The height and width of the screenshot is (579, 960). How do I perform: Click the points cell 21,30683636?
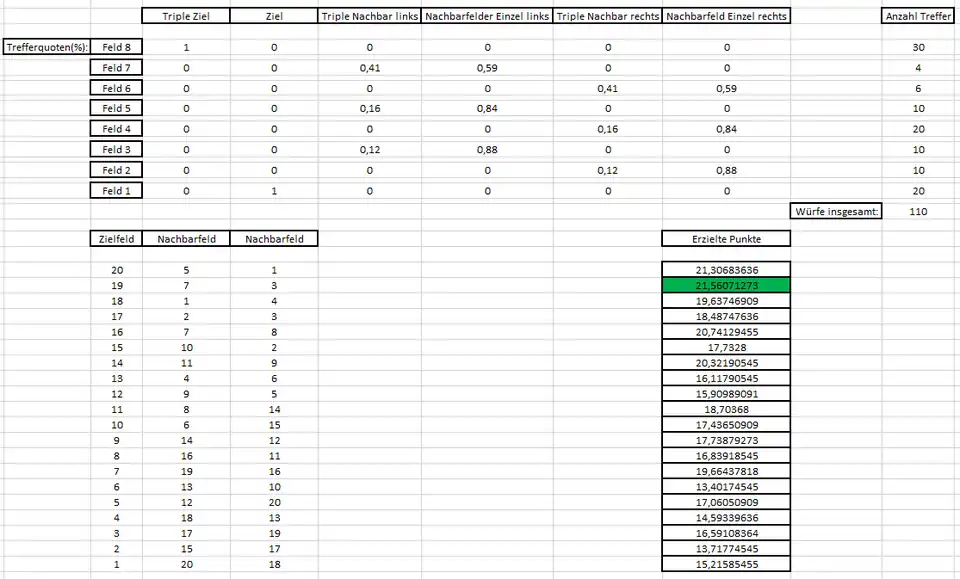coord(726,270)
